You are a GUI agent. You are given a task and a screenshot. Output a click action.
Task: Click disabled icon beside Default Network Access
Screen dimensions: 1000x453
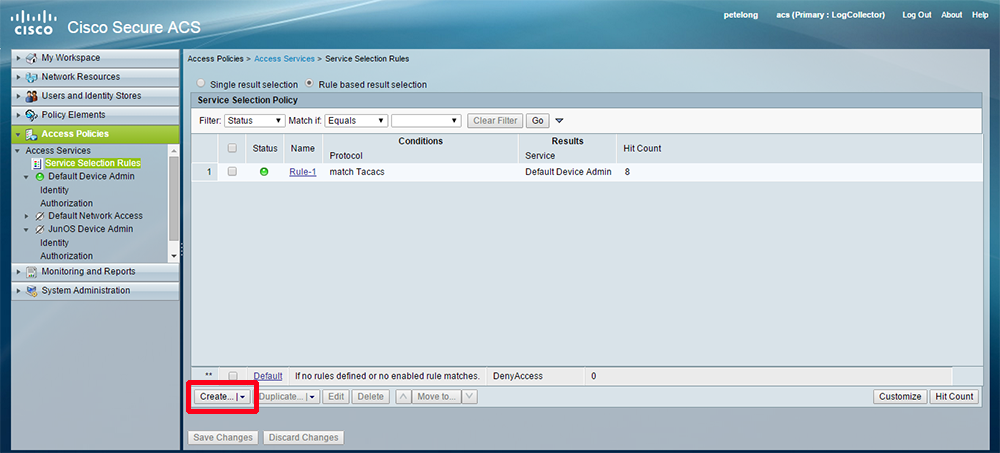coord(40,216)
